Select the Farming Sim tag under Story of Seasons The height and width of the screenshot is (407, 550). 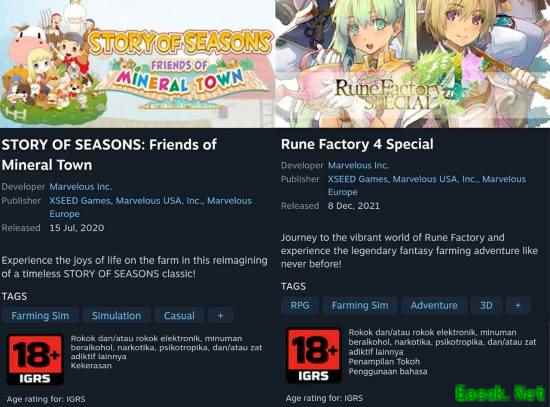coord(40,316)
